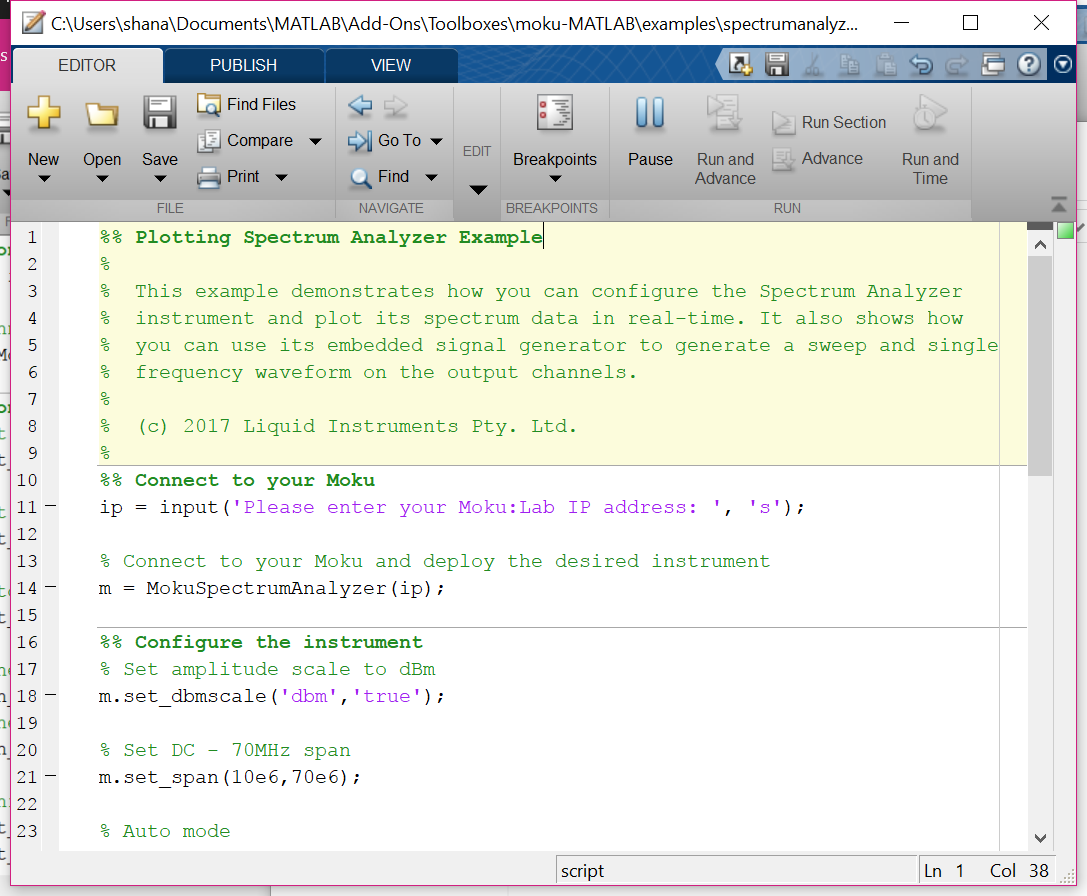The width and height of the screenshot is (1087, 896).
Task: Navigate back with the left arrow
Action: [x=360, y=106]
